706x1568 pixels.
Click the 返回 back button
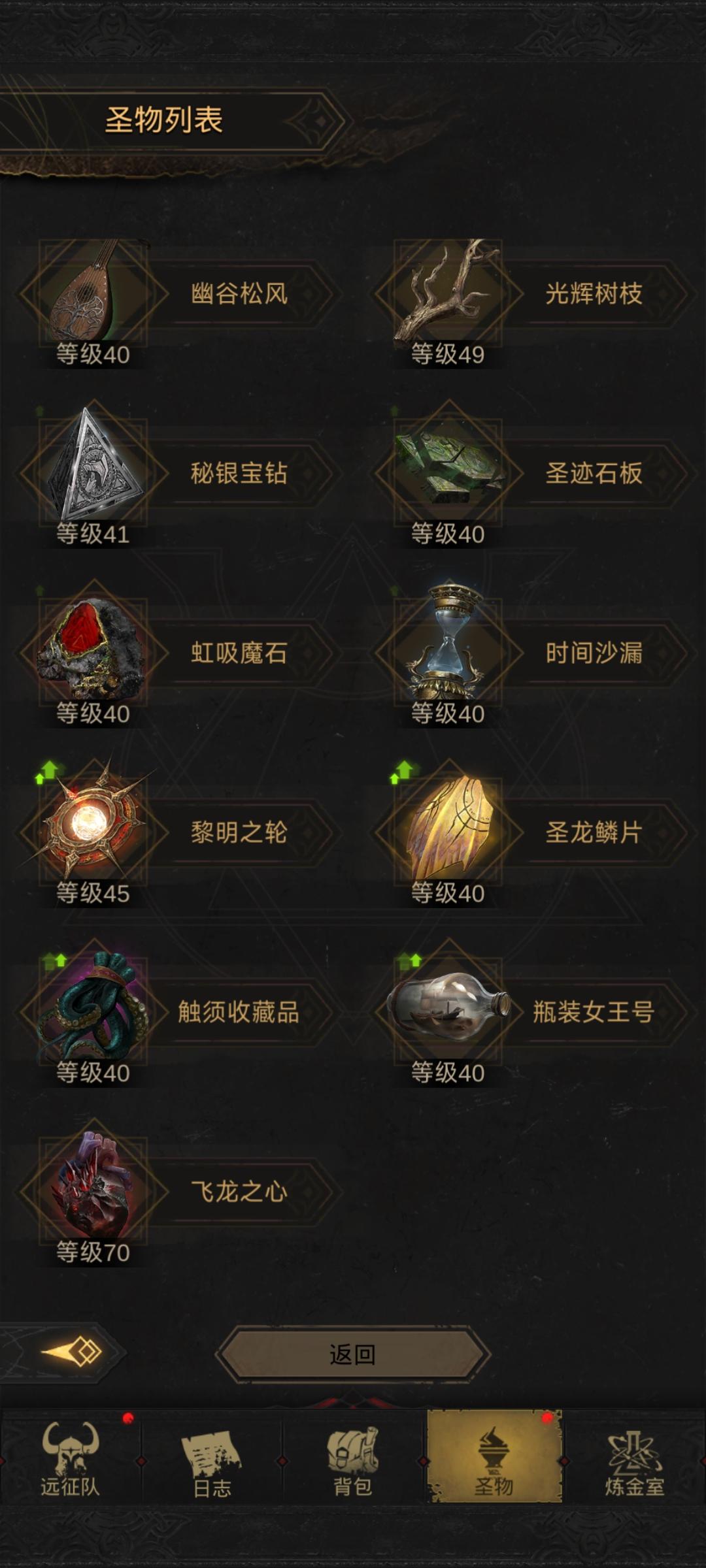tap(353, 1354)
